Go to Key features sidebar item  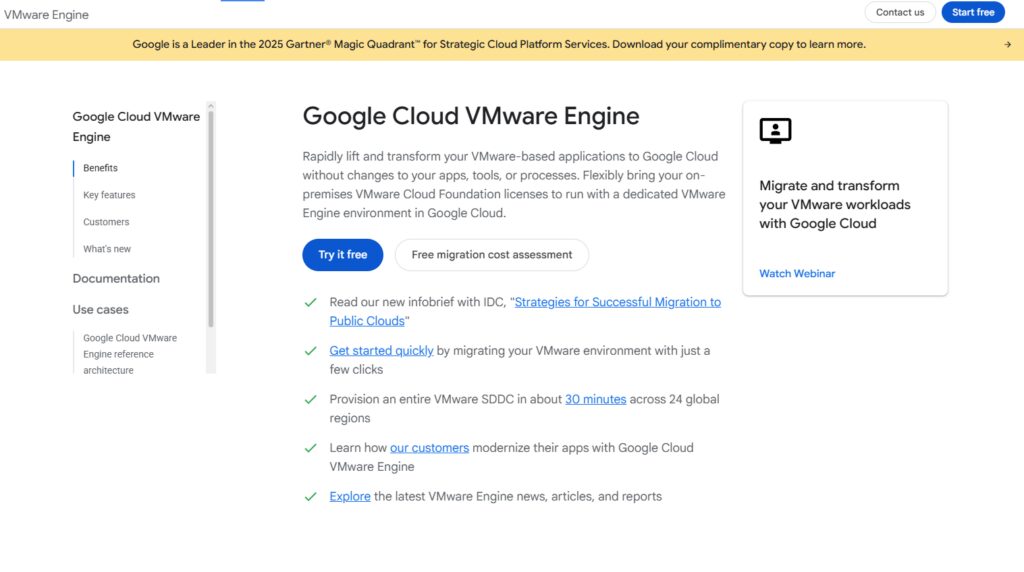click(109, 195)
